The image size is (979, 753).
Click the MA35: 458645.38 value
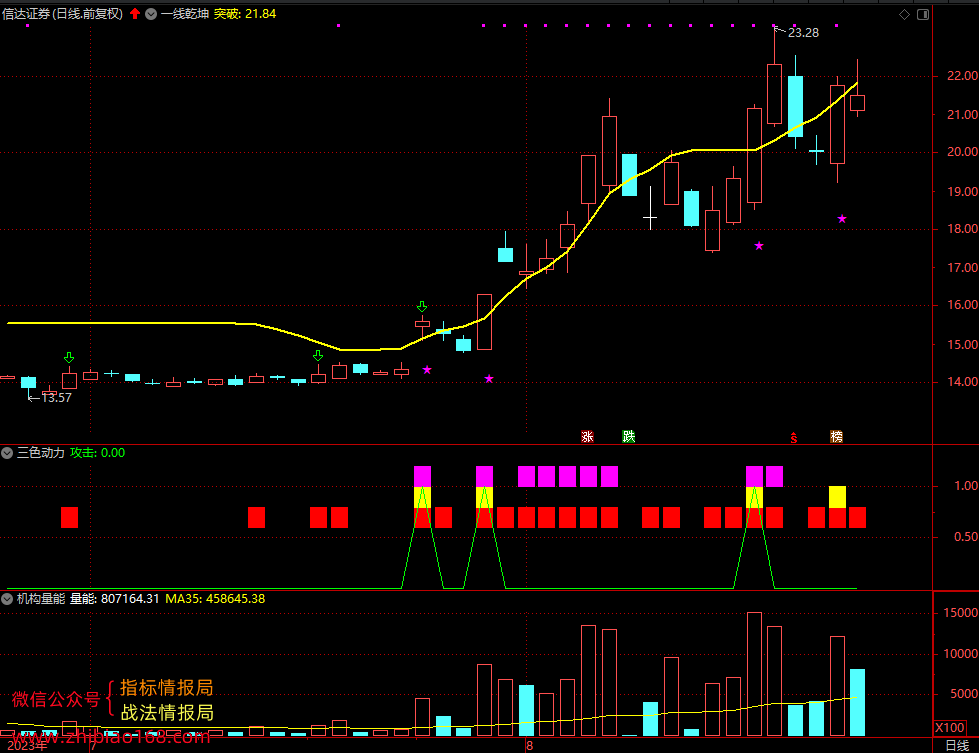(215, 599)
